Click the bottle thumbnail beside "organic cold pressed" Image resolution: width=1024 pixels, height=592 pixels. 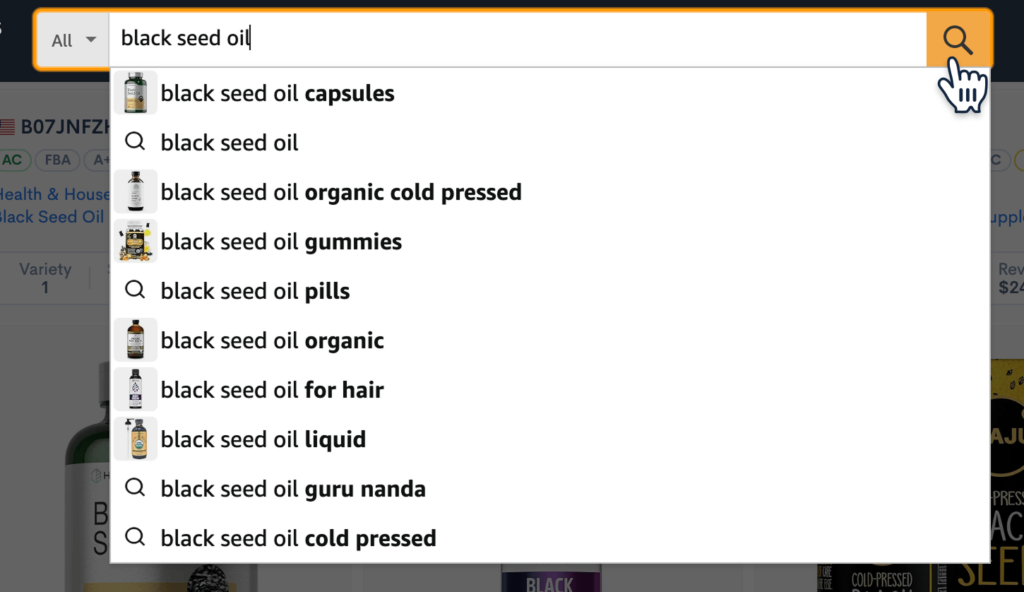point(135,191)
